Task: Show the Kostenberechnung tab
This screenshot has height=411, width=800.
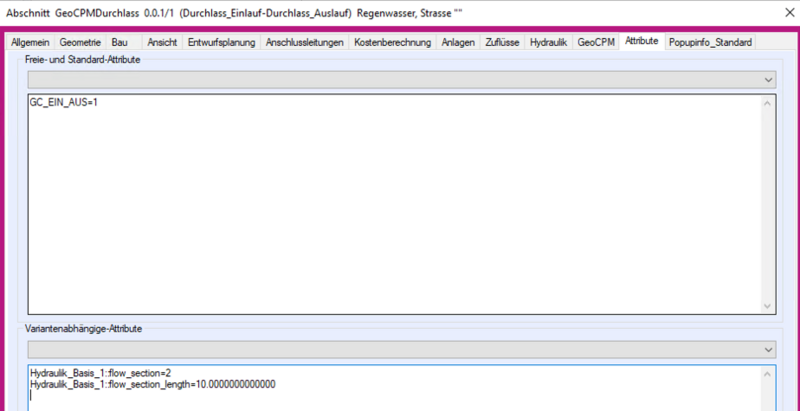Action: tap(393, 43)
